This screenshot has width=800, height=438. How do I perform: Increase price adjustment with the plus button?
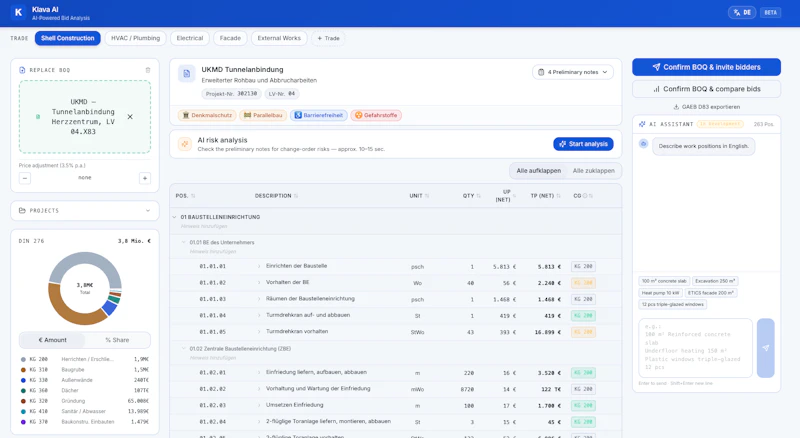(145, 178)
